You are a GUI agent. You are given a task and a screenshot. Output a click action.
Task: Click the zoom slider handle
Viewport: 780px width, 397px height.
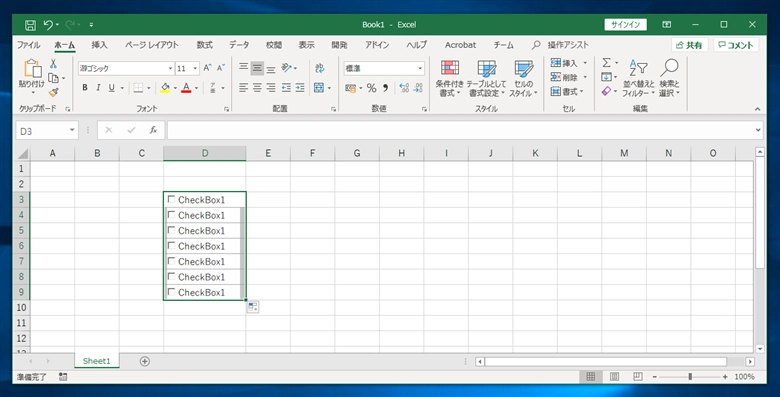pos(690,377)
